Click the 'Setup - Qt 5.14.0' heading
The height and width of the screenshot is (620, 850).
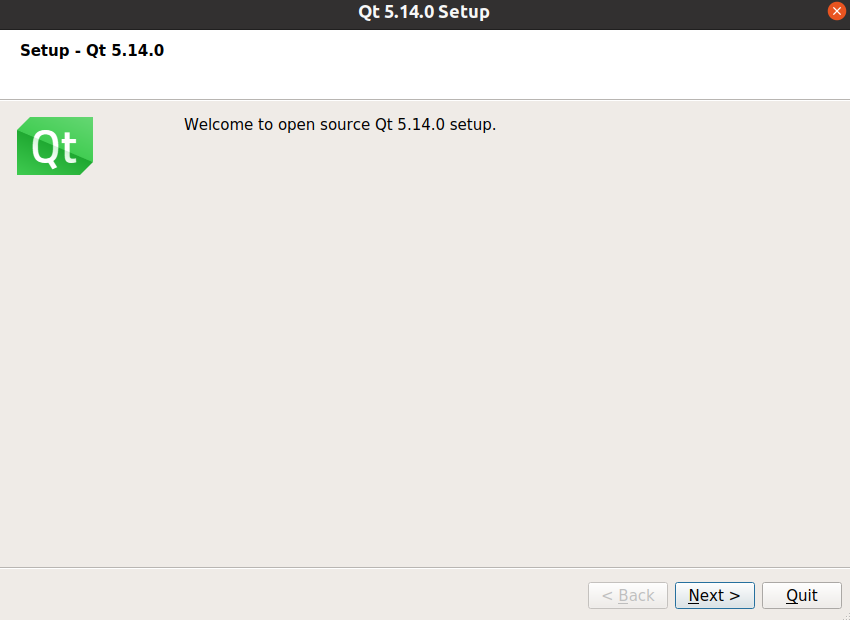pyautogui.click(x=92, y=50)
